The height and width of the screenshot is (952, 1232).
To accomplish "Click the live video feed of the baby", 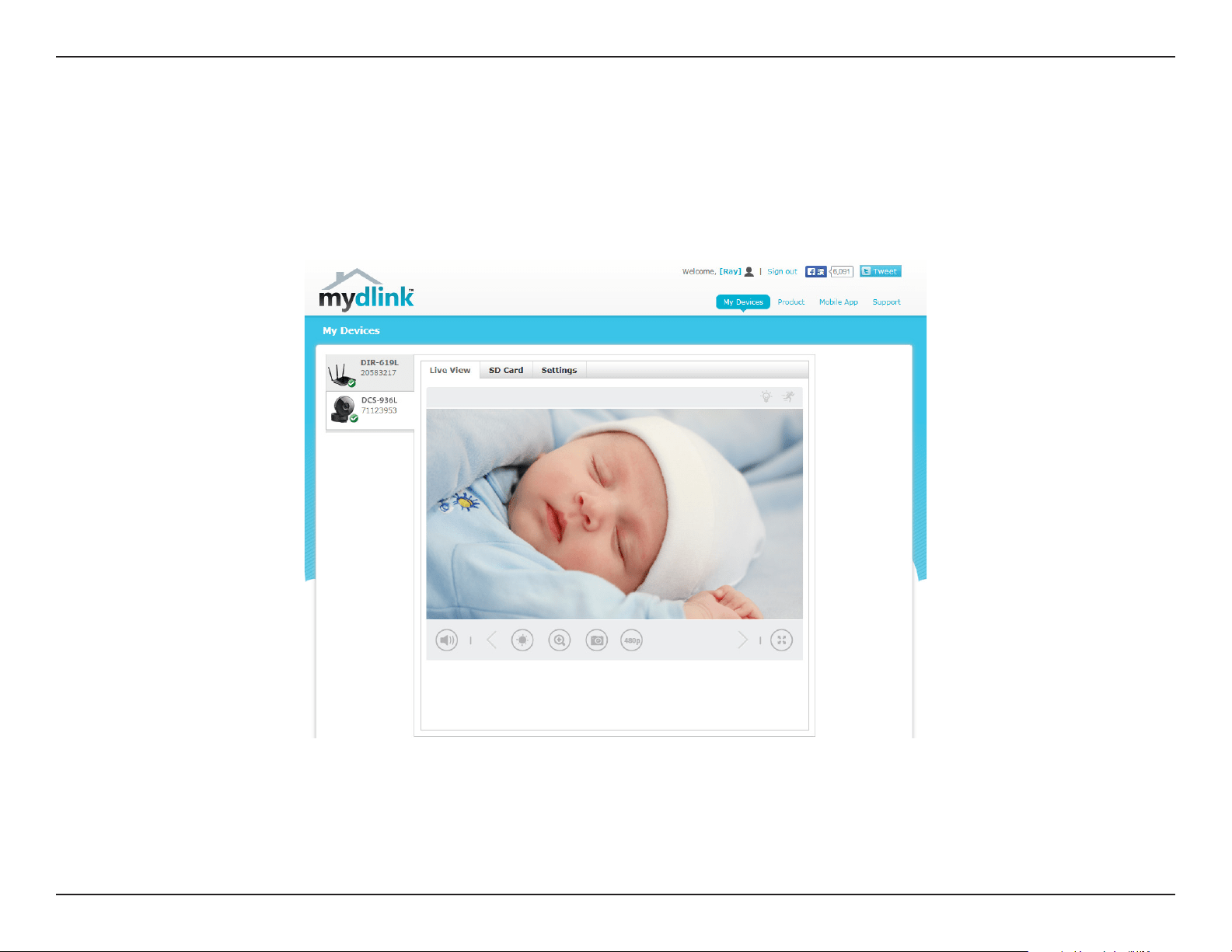I will click(614, 514).
